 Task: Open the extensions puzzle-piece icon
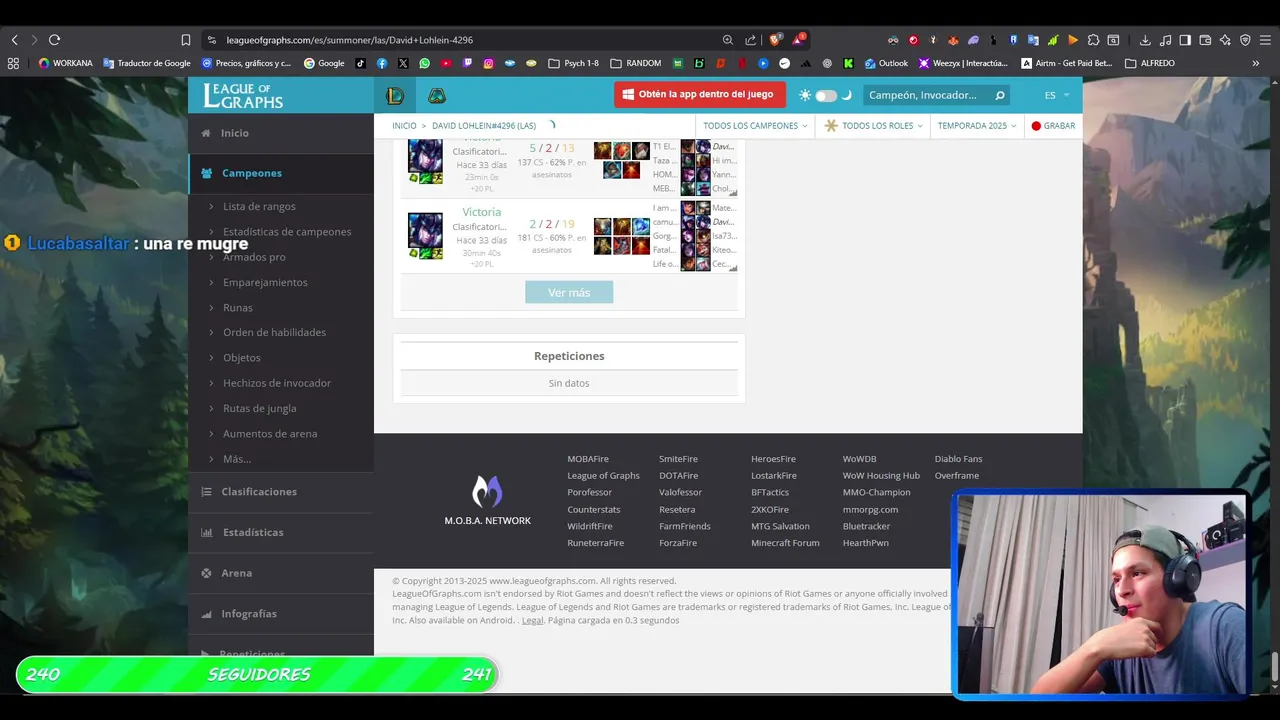pyautogui.click(x=1093, y=40)
